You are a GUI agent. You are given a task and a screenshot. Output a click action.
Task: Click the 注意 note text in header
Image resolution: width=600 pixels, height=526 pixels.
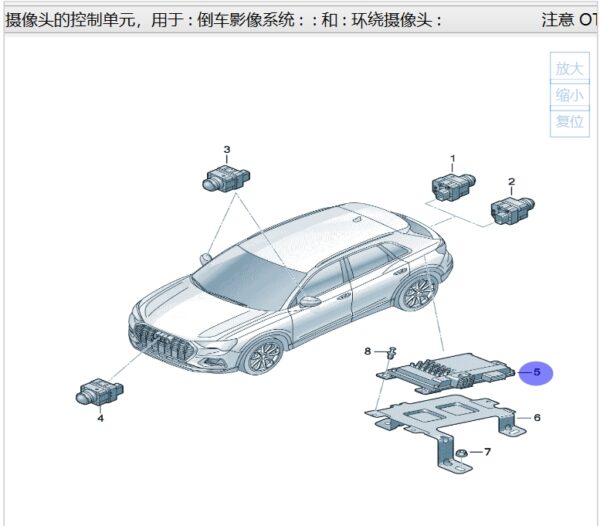(x=558, y=19)
